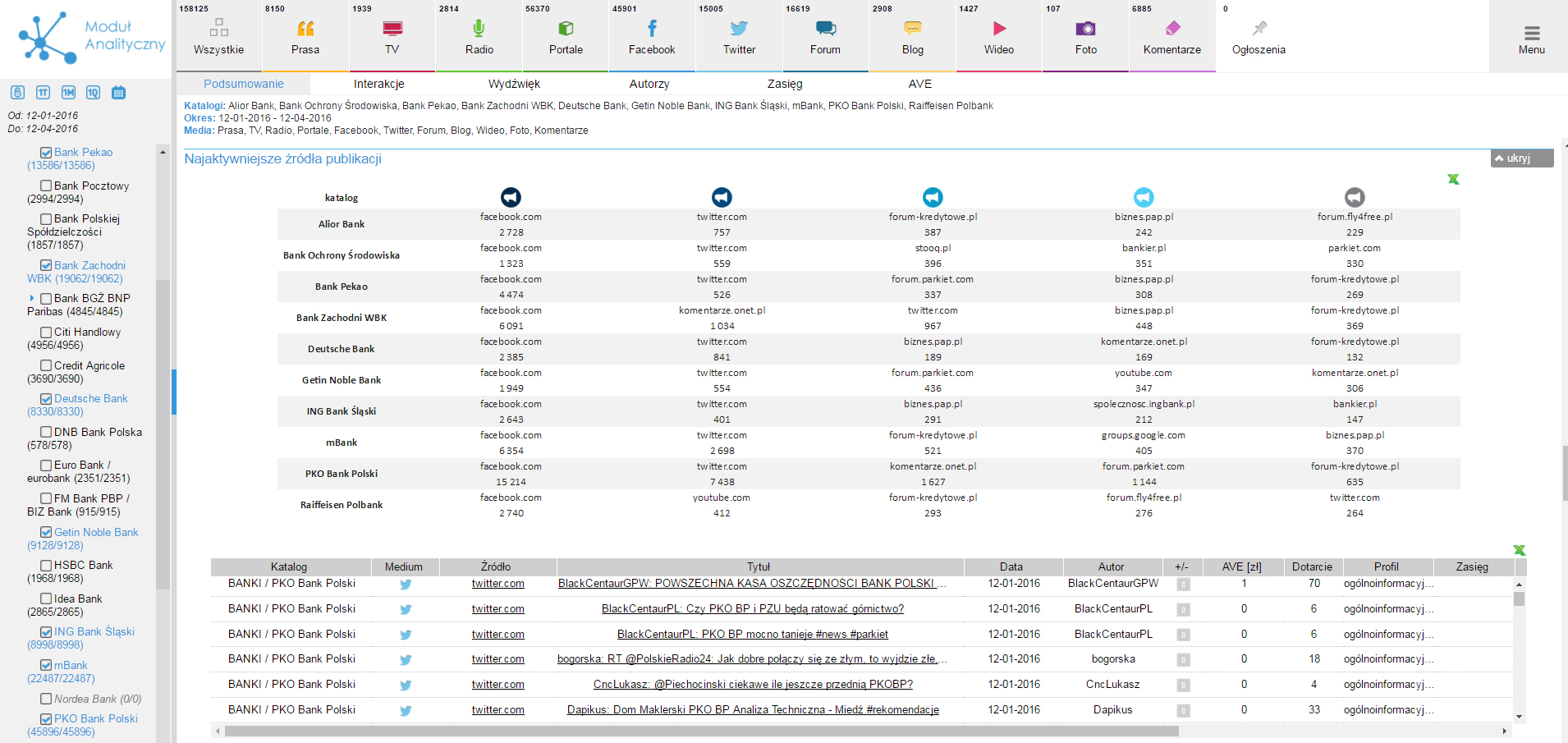Sort by the AVE [zł] column header

point(1242,566)
